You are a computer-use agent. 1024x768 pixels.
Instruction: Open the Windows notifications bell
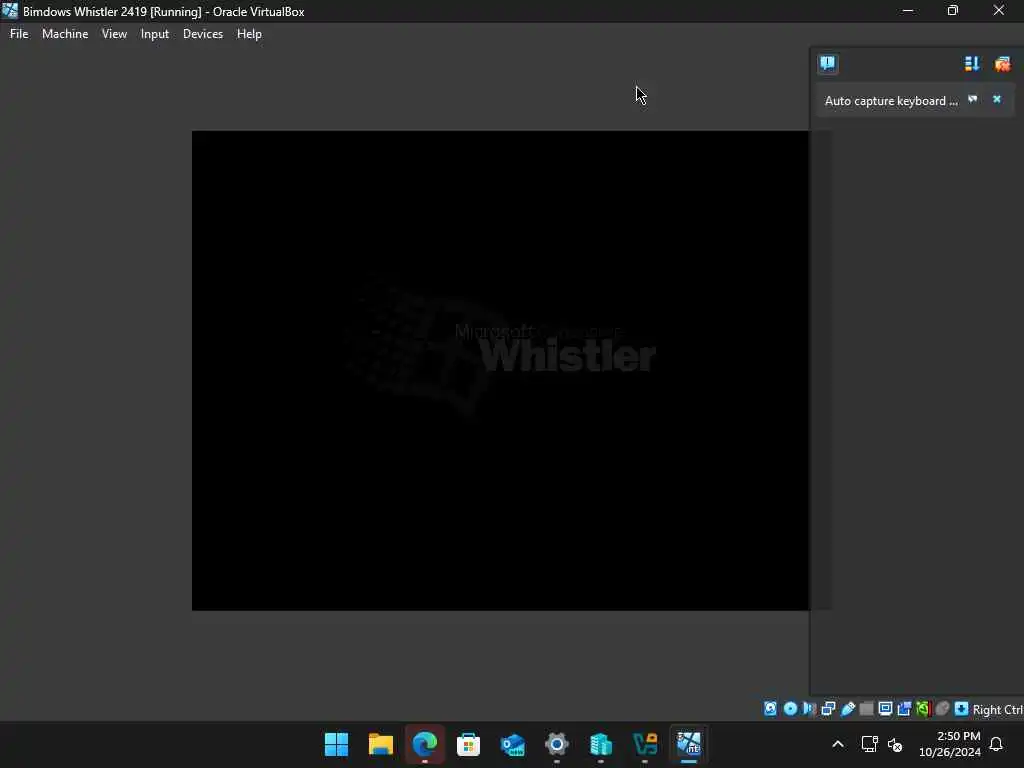click(996, 744)
